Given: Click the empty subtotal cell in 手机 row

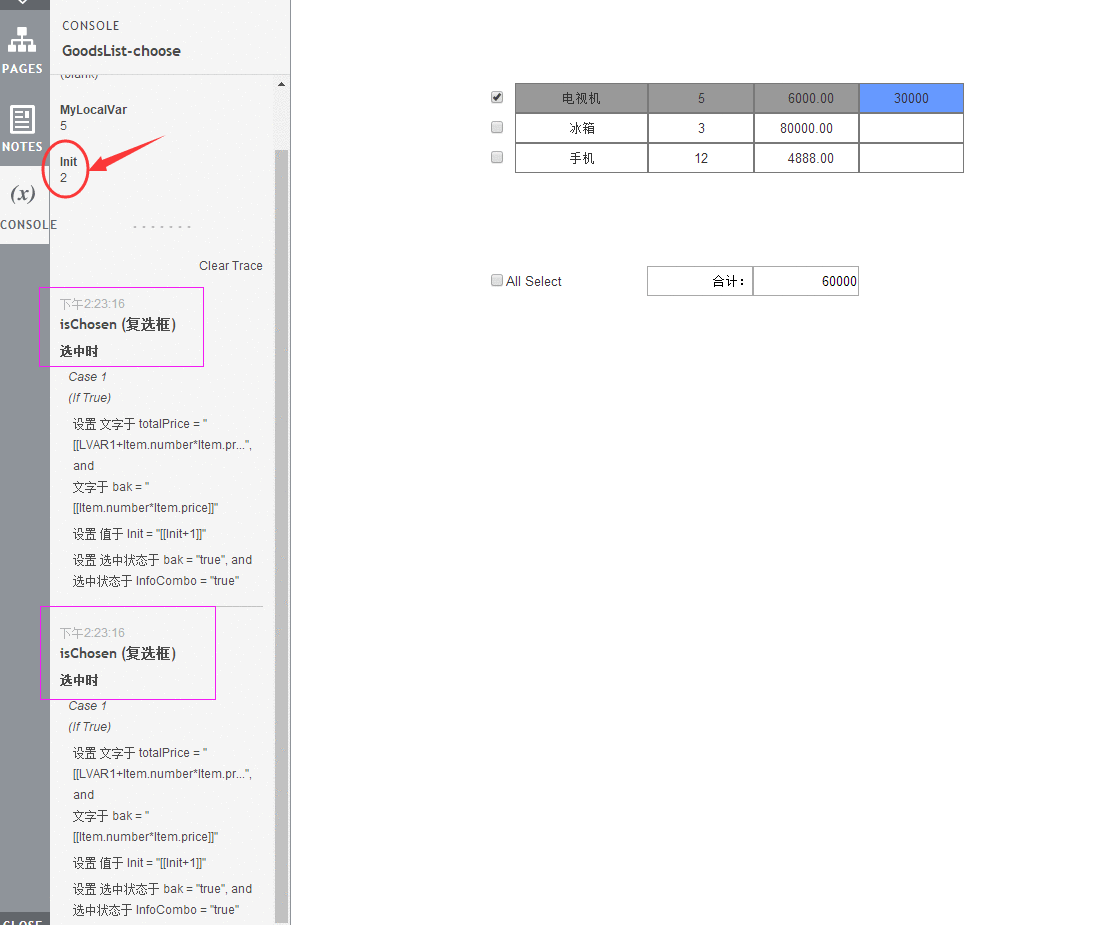Looking at the screenshot, I should point(911,158).
